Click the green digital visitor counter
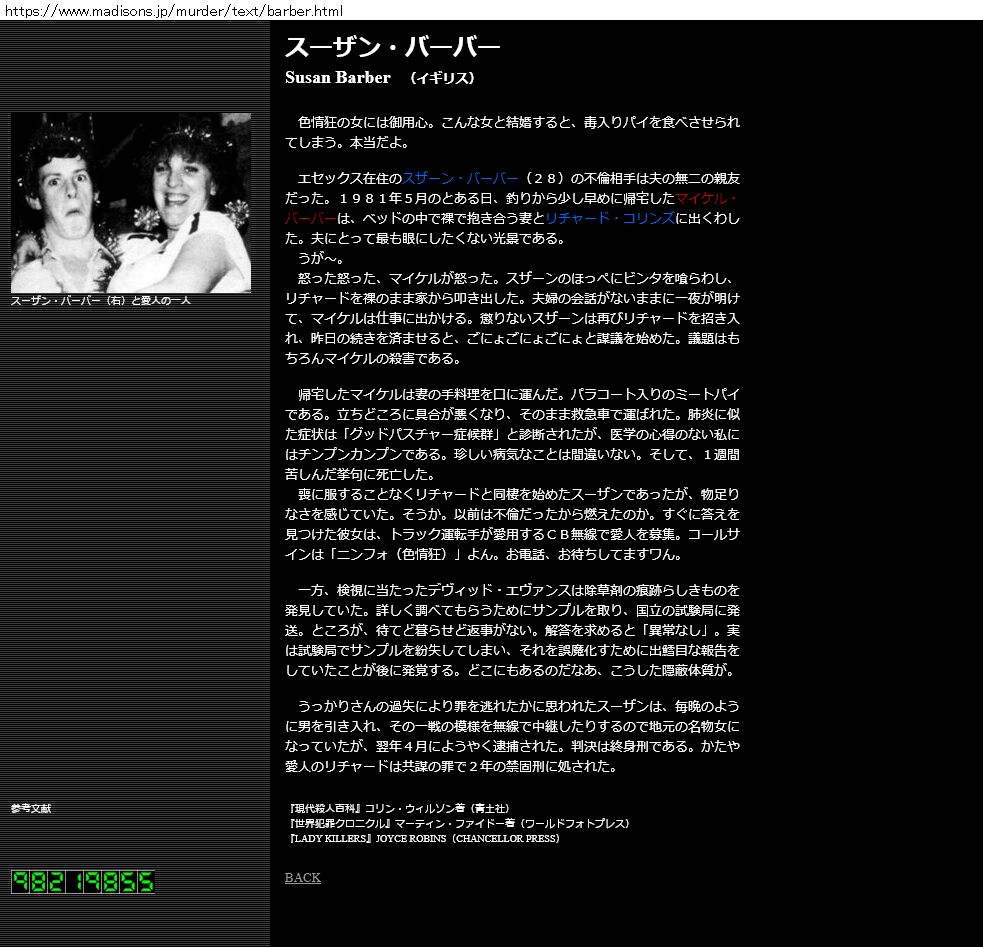Screen dimensions: 983x947 [83, 882]
